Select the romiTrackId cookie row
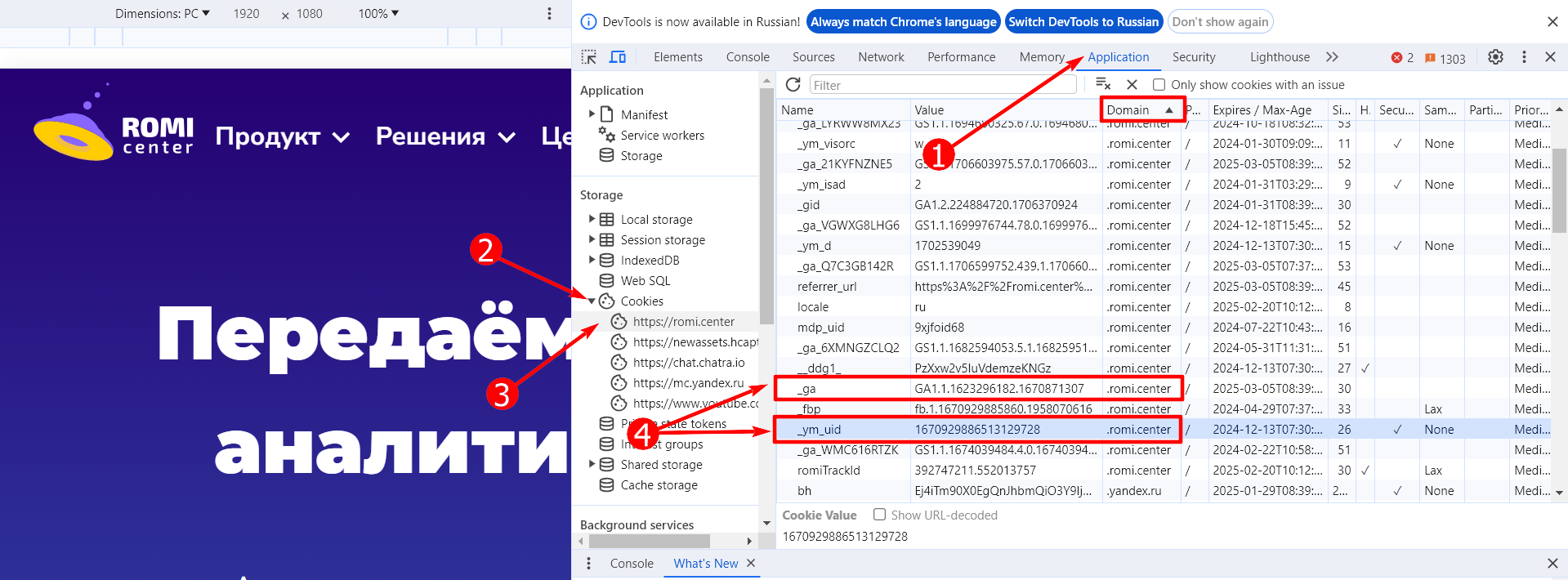The width and height of the screenshot is (1568, 580). pyautogui.click(x=1164, y=470)
